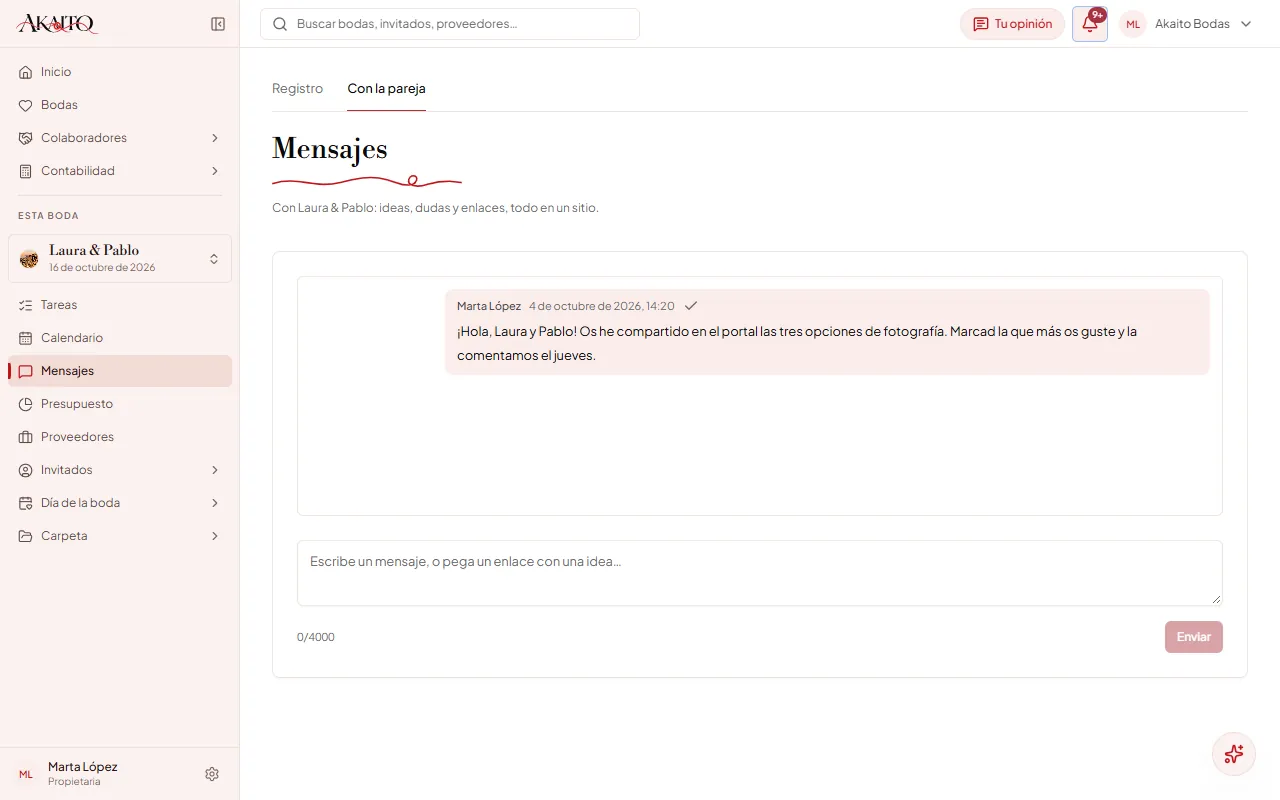Open Akaito Bodas account dropdown
1280x800 pixels.
pos(1186,24)
